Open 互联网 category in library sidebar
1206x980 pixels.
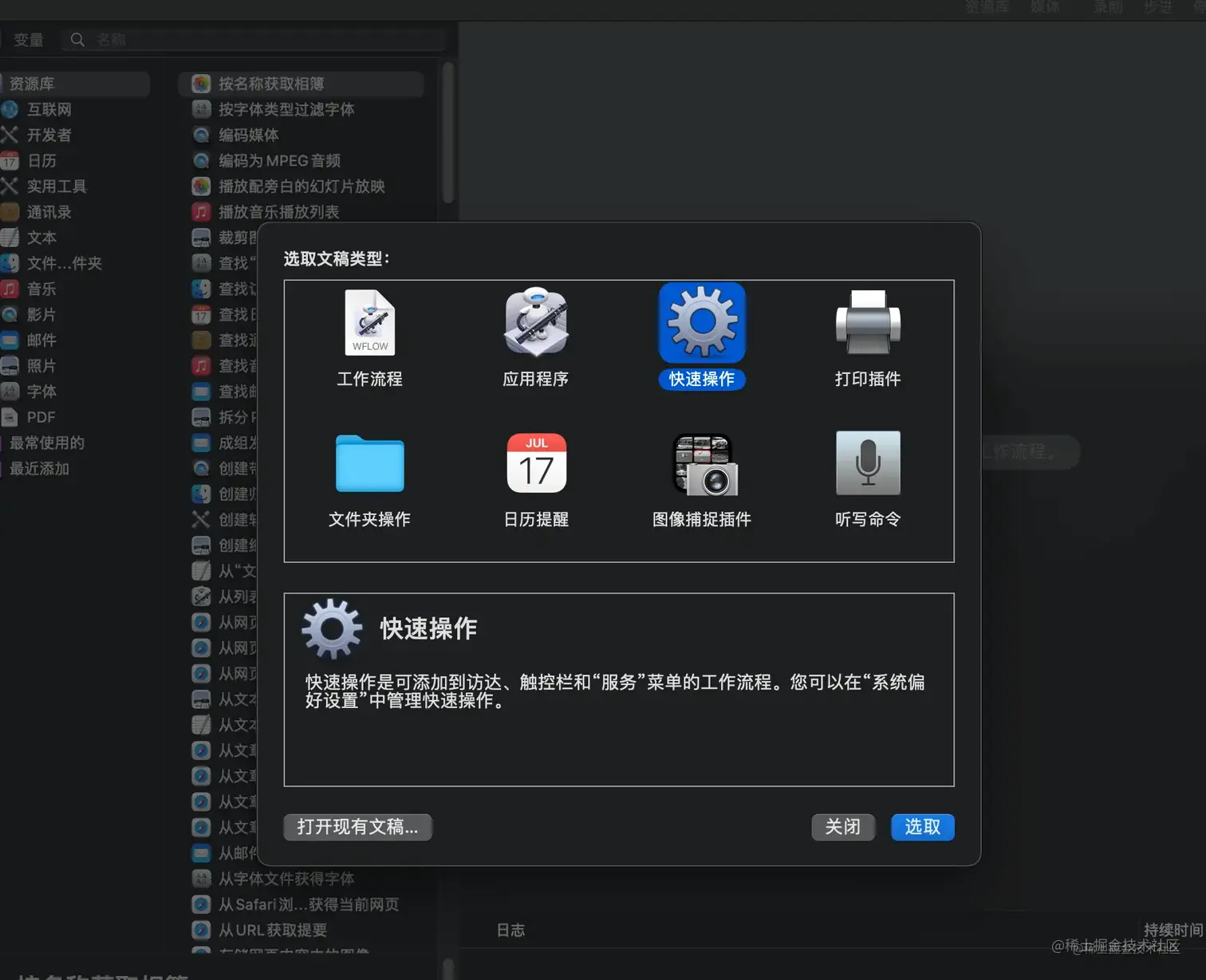pyautogui.click(x=48, y=109)
